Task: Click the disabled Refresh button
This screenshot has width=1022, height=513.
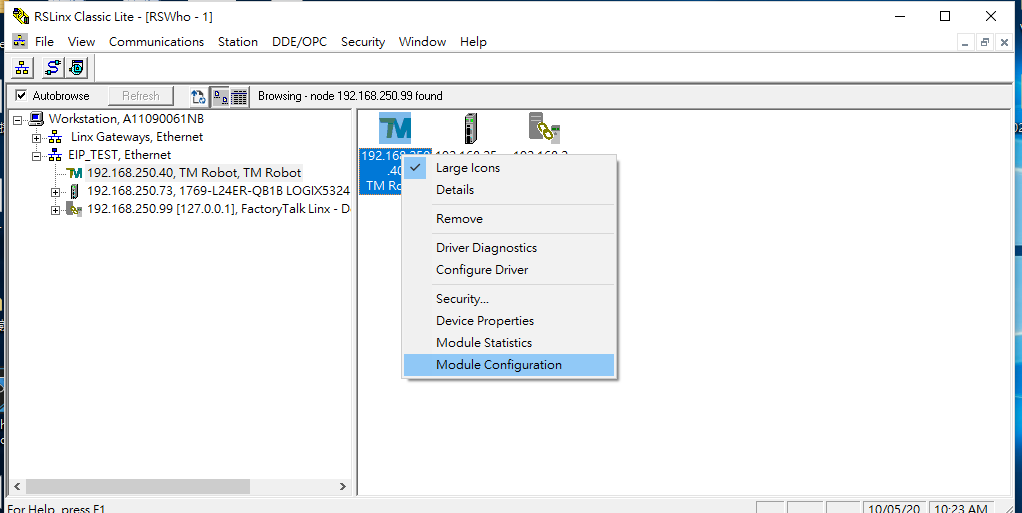Action: point(141,96)
